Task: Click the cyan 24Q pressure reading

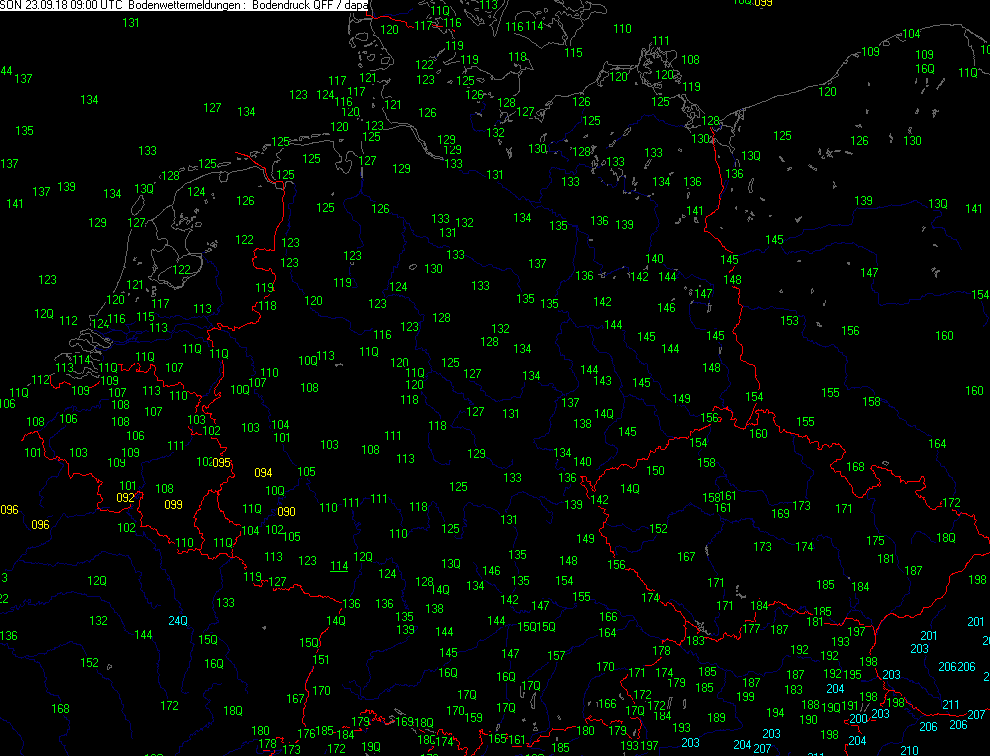Action: [177, 621]
